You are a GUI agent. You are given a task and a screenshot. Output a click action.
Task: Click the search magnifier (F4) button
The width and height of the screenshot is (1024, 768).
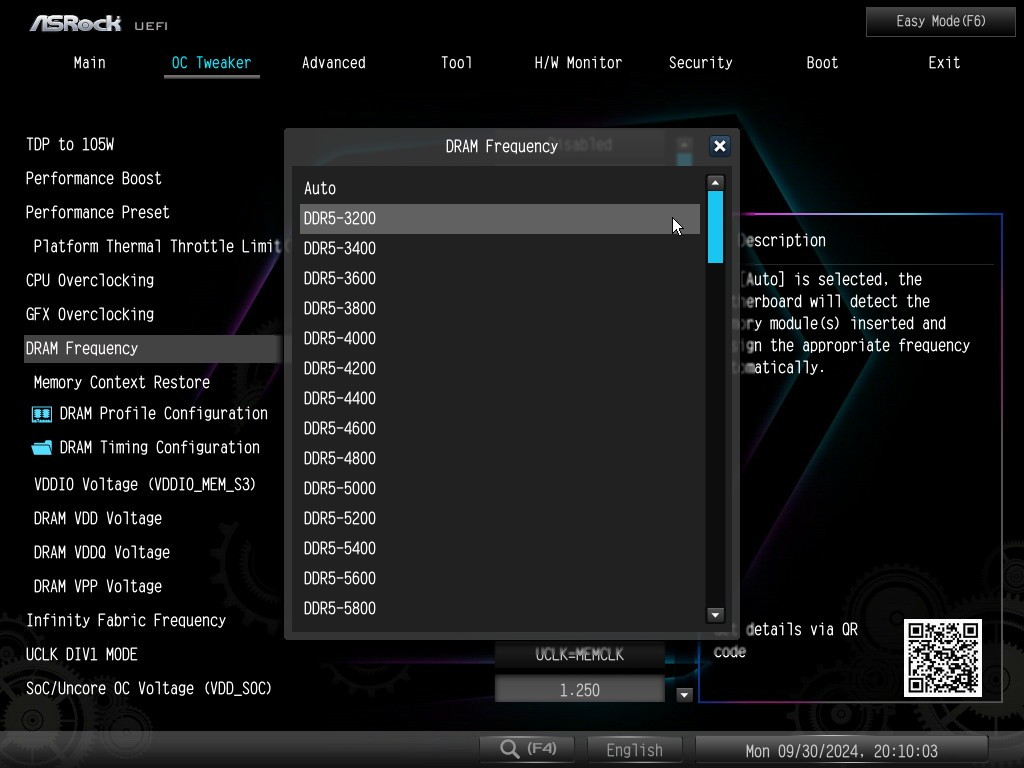(x=528, y=749)
